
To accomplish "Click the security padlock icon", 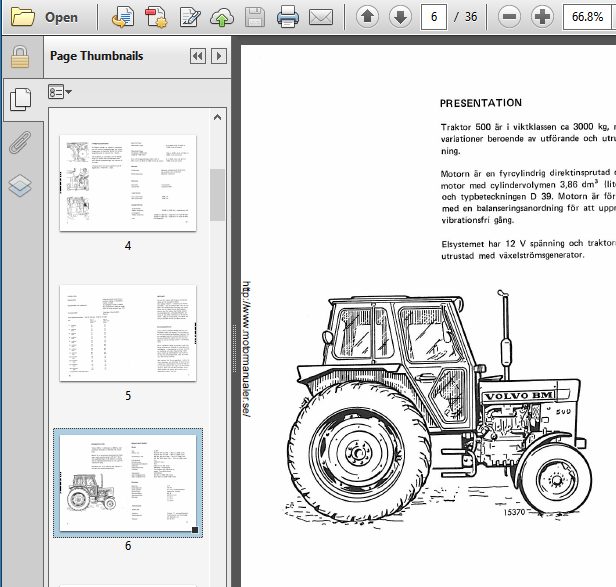I will tap(20, 57).
